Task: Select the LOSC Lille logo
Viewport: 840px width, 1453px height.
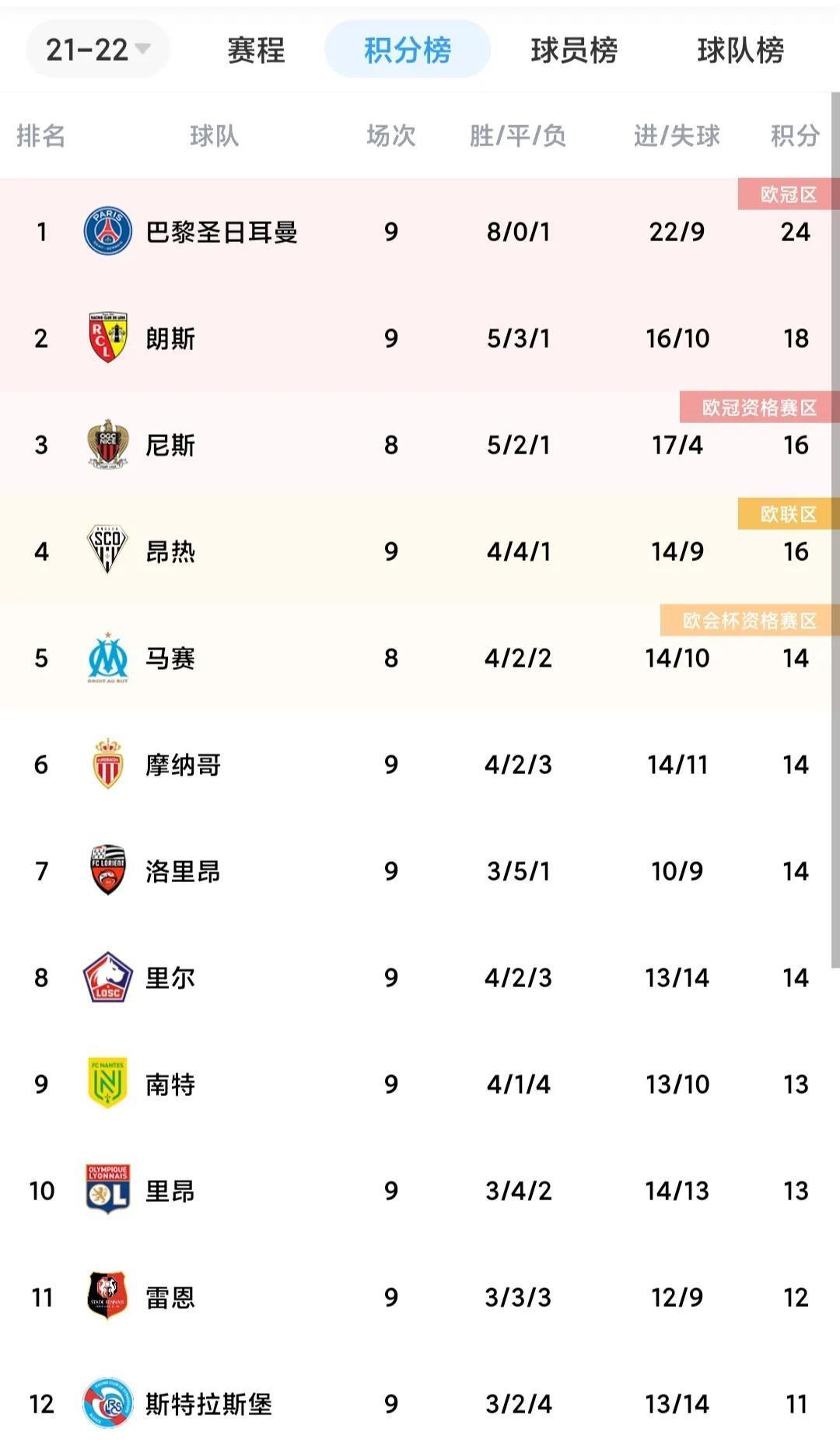Action: 107,977
